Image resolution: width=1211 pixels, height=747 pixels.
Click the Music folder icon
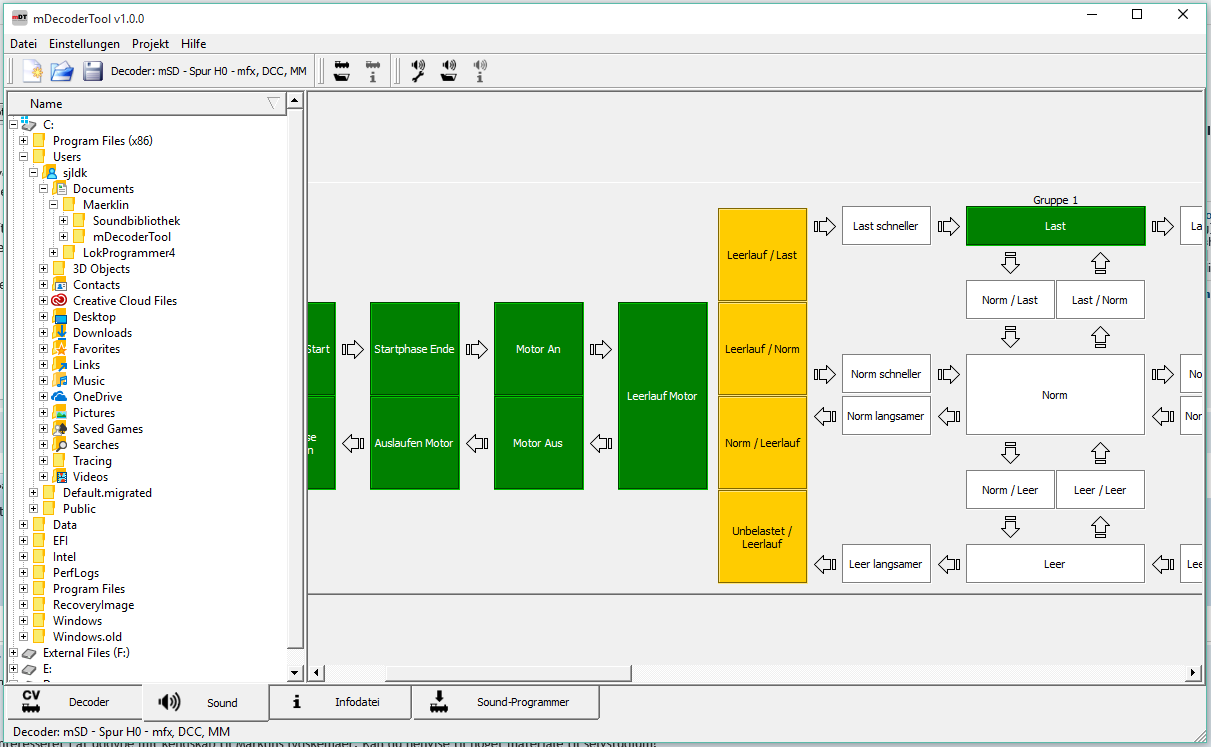[x=59, y=381]
